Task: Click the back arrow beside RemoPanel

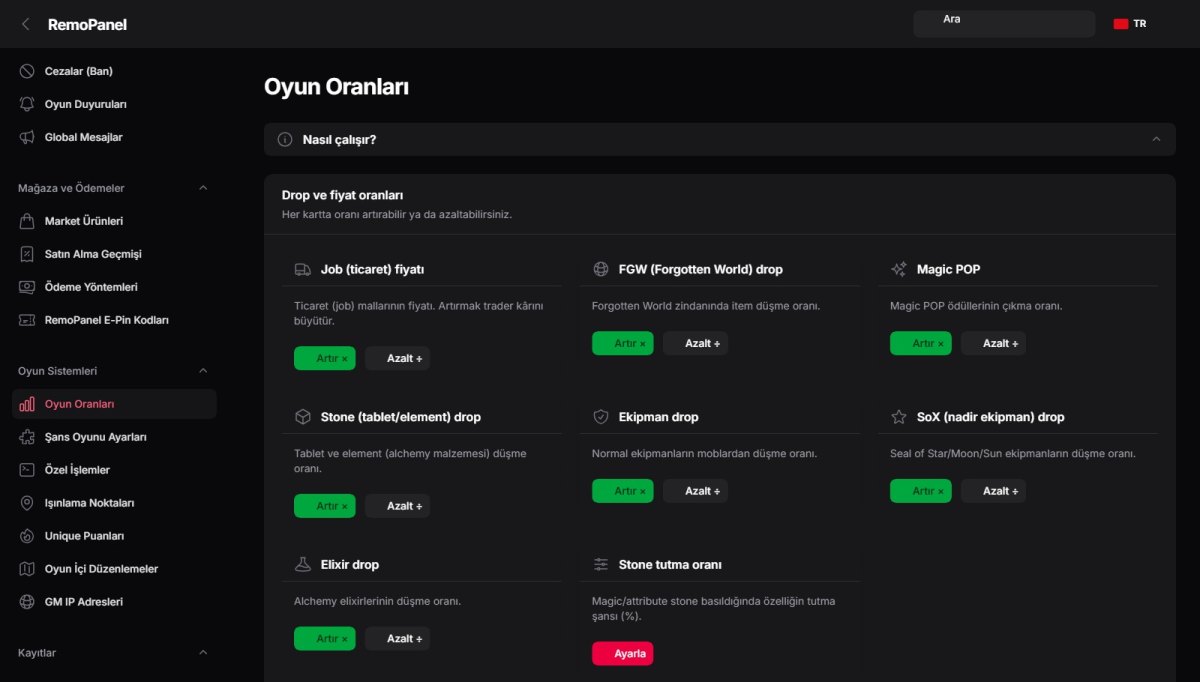Action: (26, 24)
